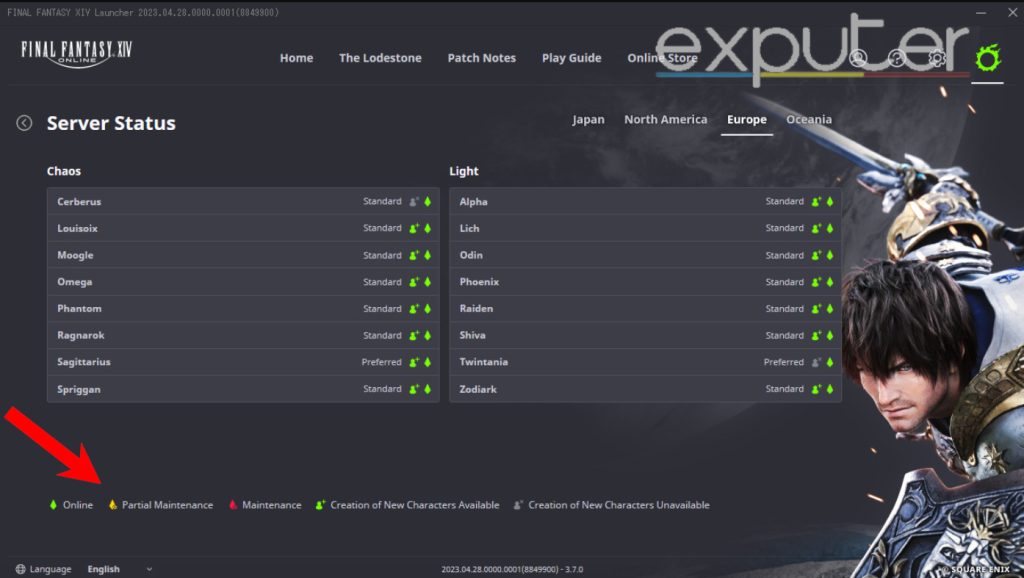Click the yellow Partial Maintenance droplet icon
This screenshot has width=1024, height=578.
point(113,505)
